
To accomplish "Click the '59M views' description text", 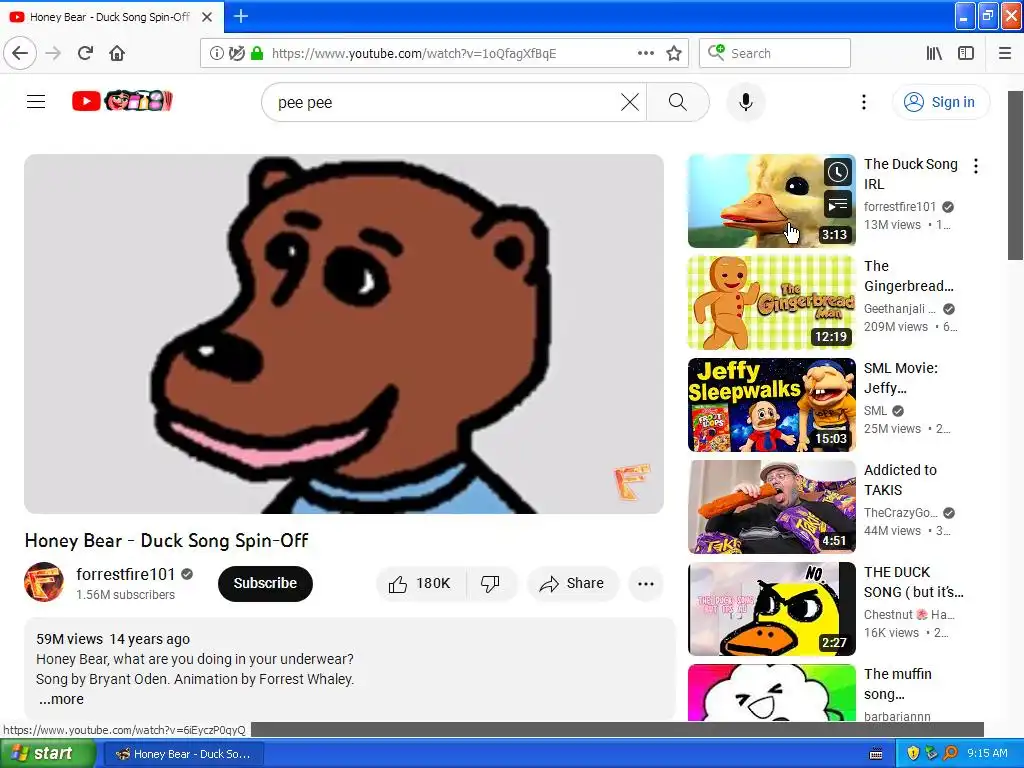I will pos(69,639).
